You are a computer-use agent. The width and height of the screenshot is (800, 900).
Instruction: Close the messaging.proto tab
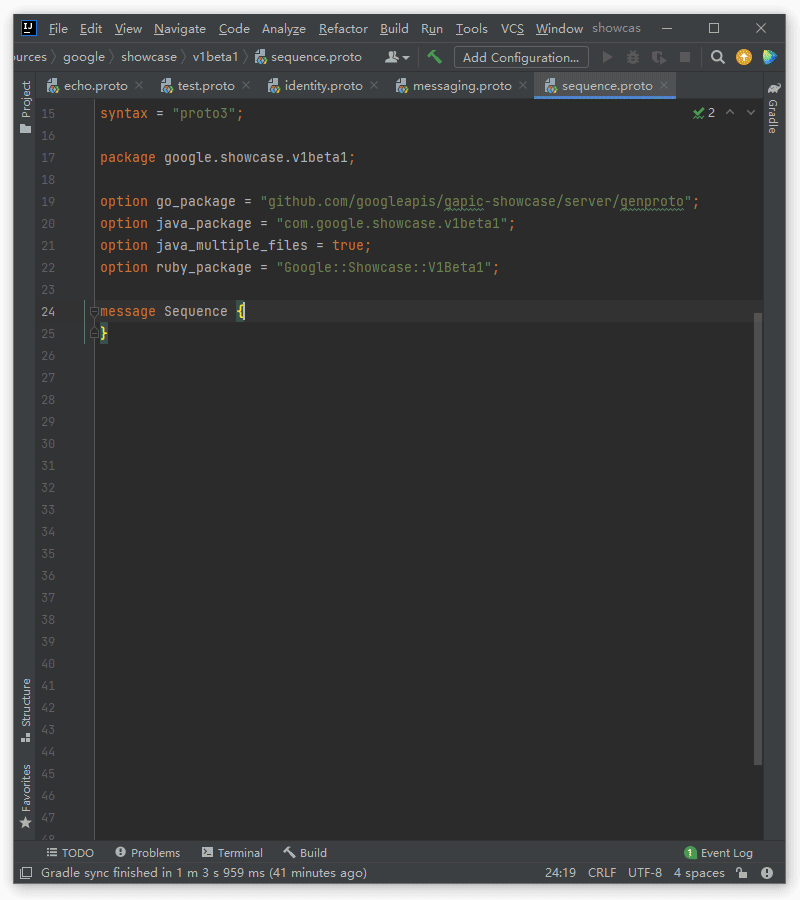pos(523,86)
